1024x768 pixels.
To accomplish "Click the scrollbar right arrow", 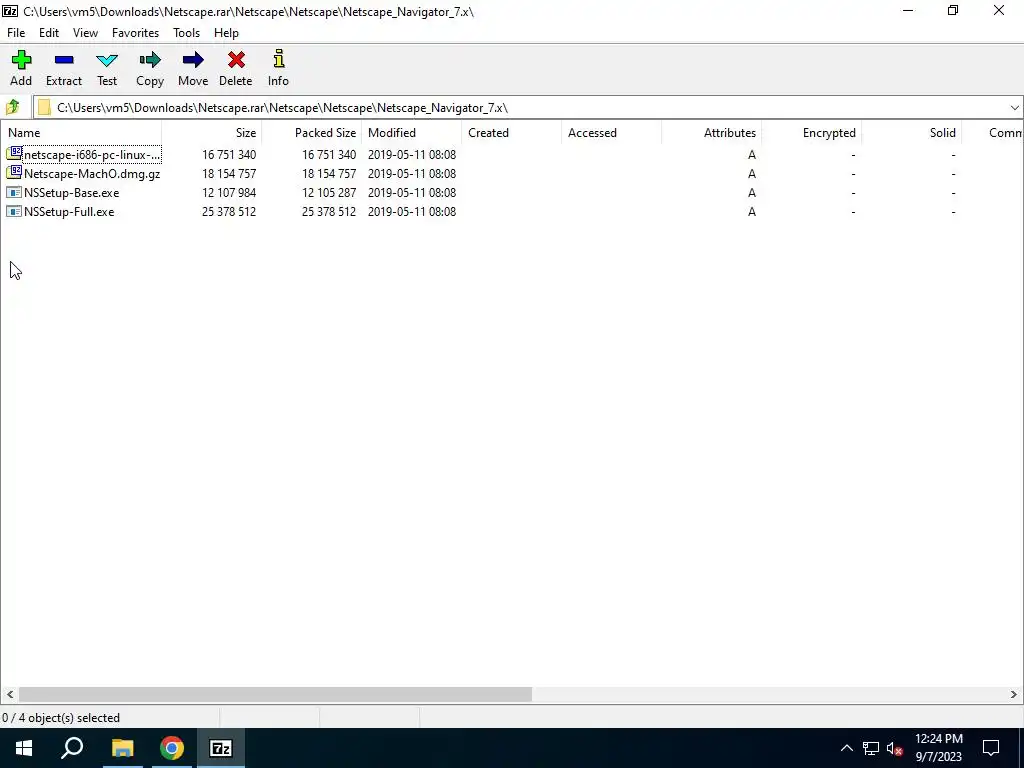I will pyautogui.click(x=1014, y=694).
